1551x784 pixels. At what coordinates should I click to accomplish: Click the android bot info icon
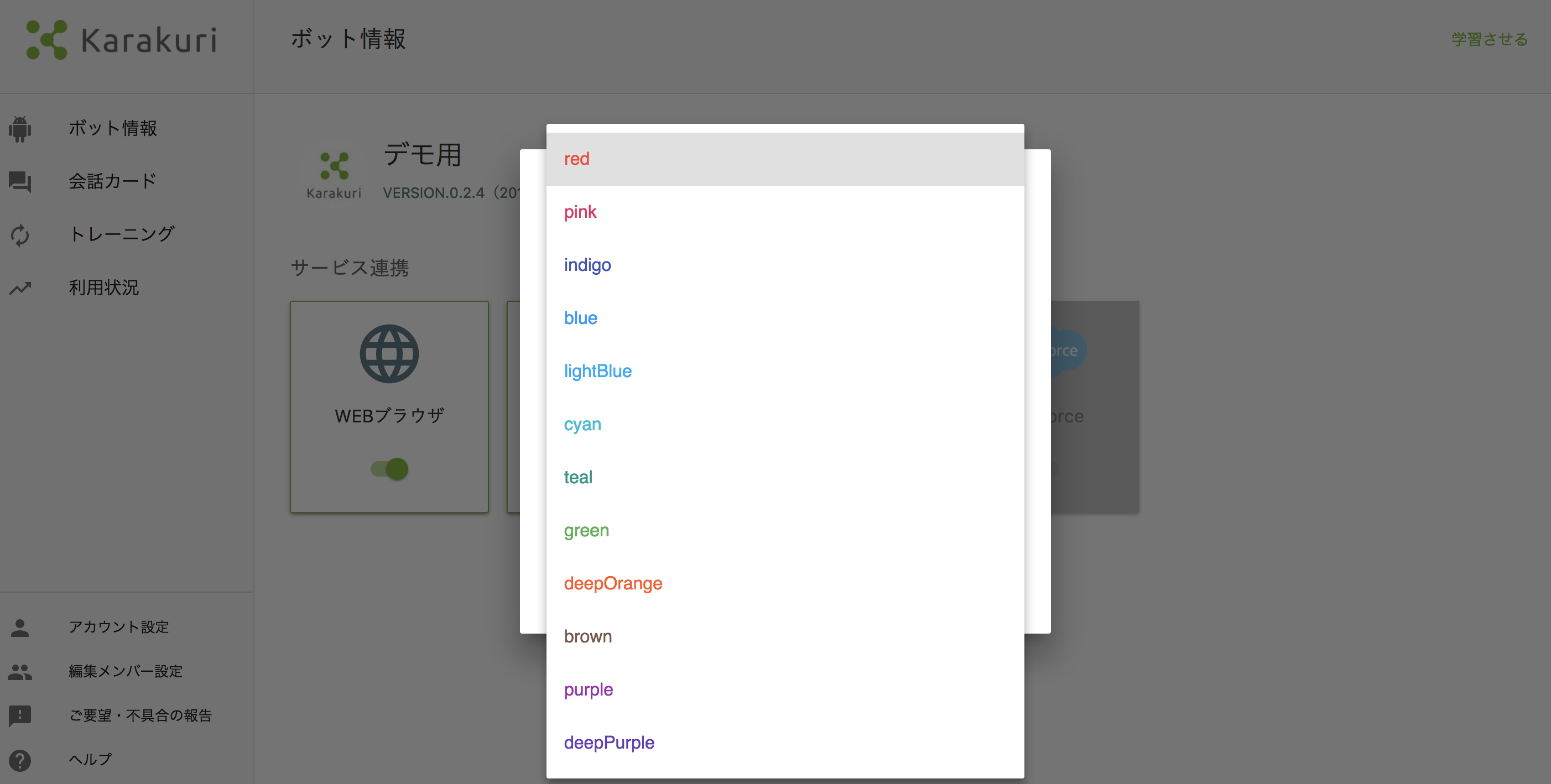[20, 129]
